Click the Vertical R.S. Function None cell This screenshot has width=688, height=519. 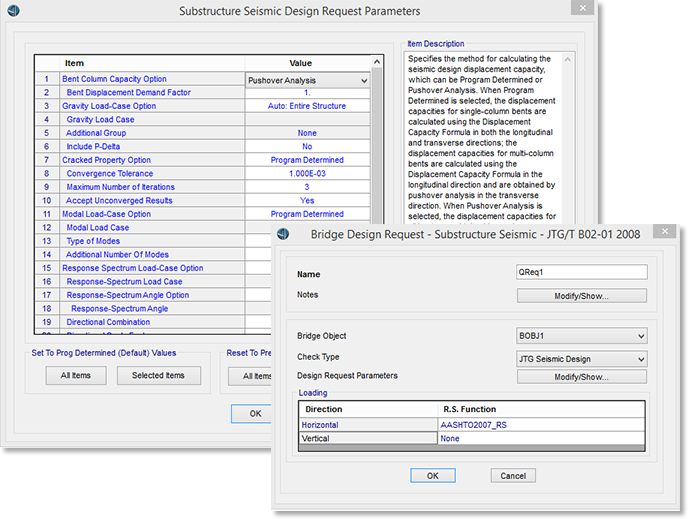coord(450,439)
